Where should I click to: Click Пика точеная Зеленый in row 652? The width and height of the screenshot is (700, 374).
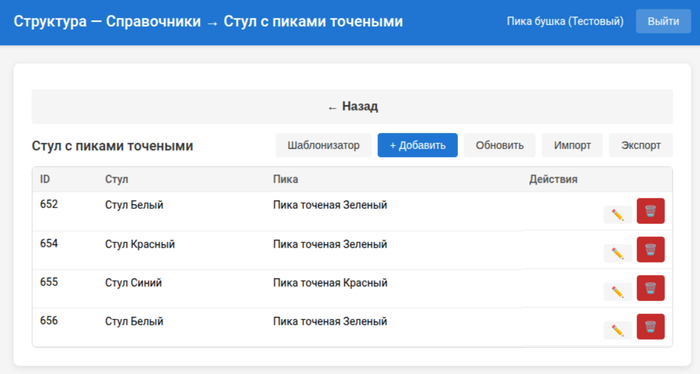point(330,205)
